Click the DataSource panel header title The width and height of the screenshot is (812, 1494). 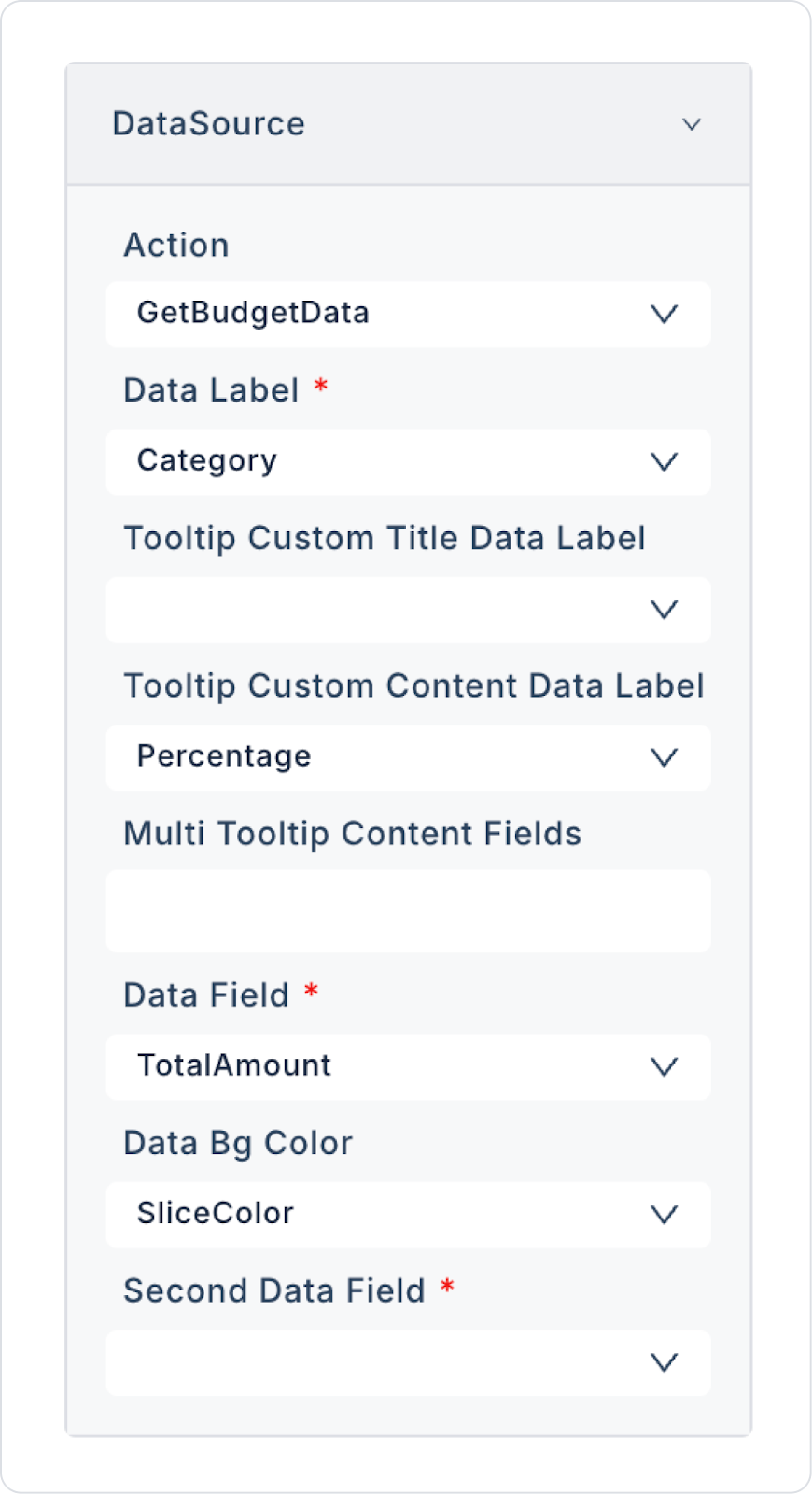(x=208, y=124)
